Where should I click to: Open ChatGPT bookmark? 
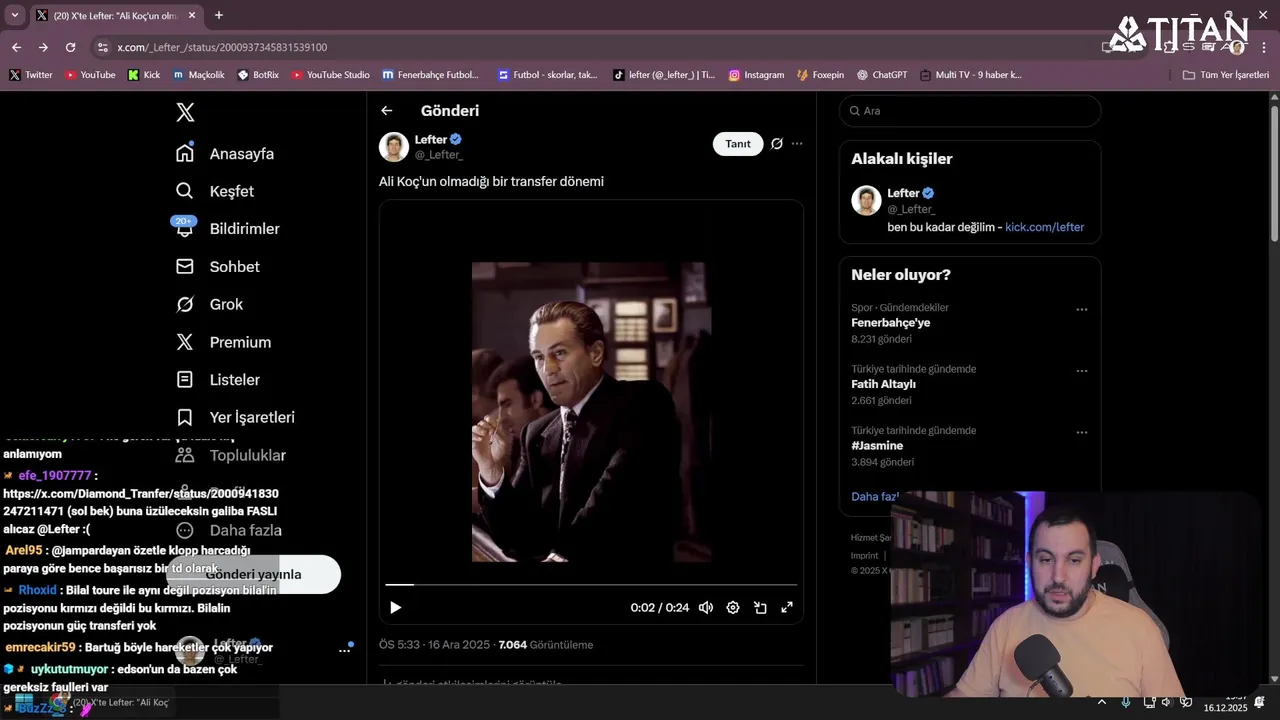point(882,75)
